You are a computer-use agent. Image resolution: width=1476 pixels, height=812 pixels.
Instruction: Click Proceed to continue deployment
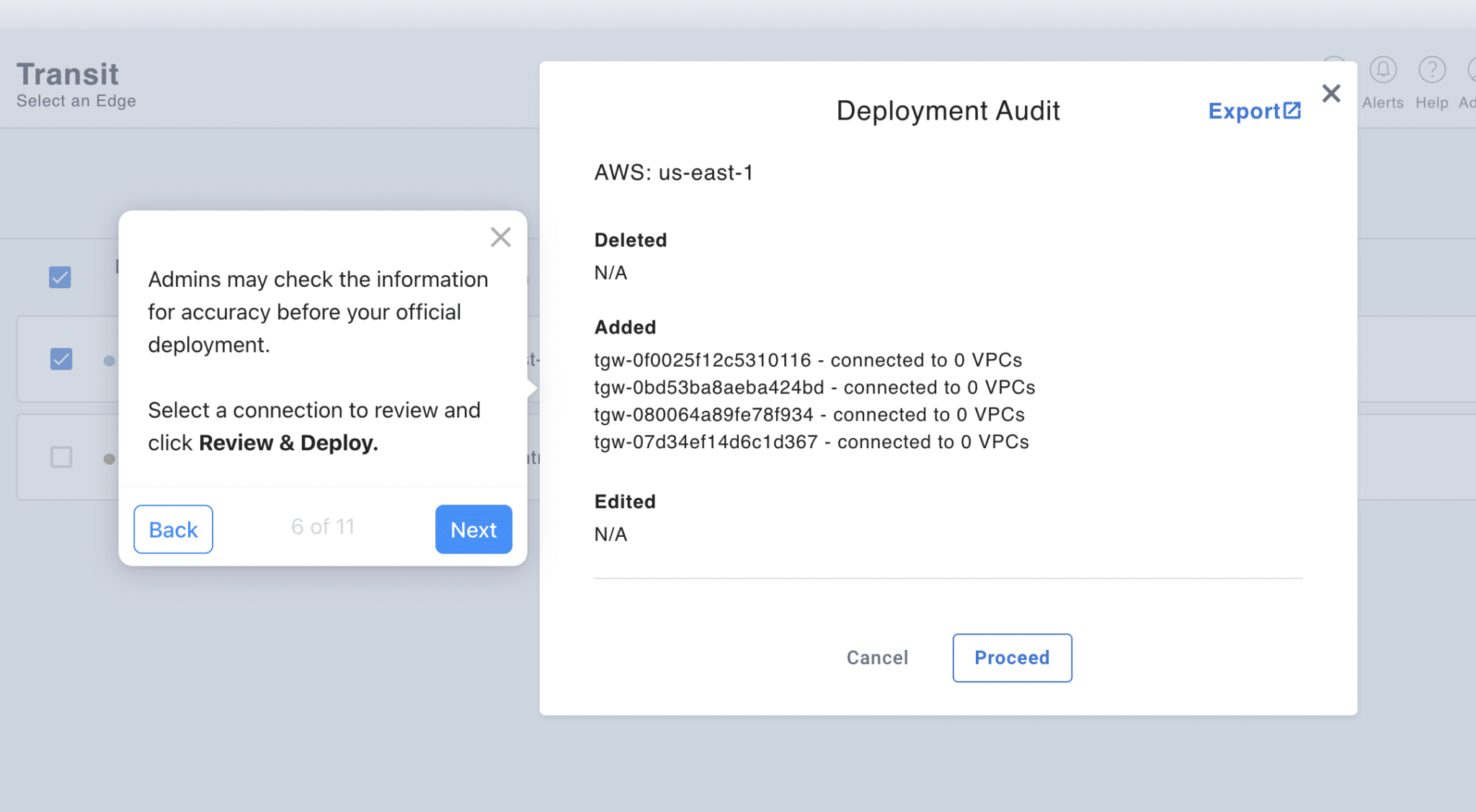1011,658
